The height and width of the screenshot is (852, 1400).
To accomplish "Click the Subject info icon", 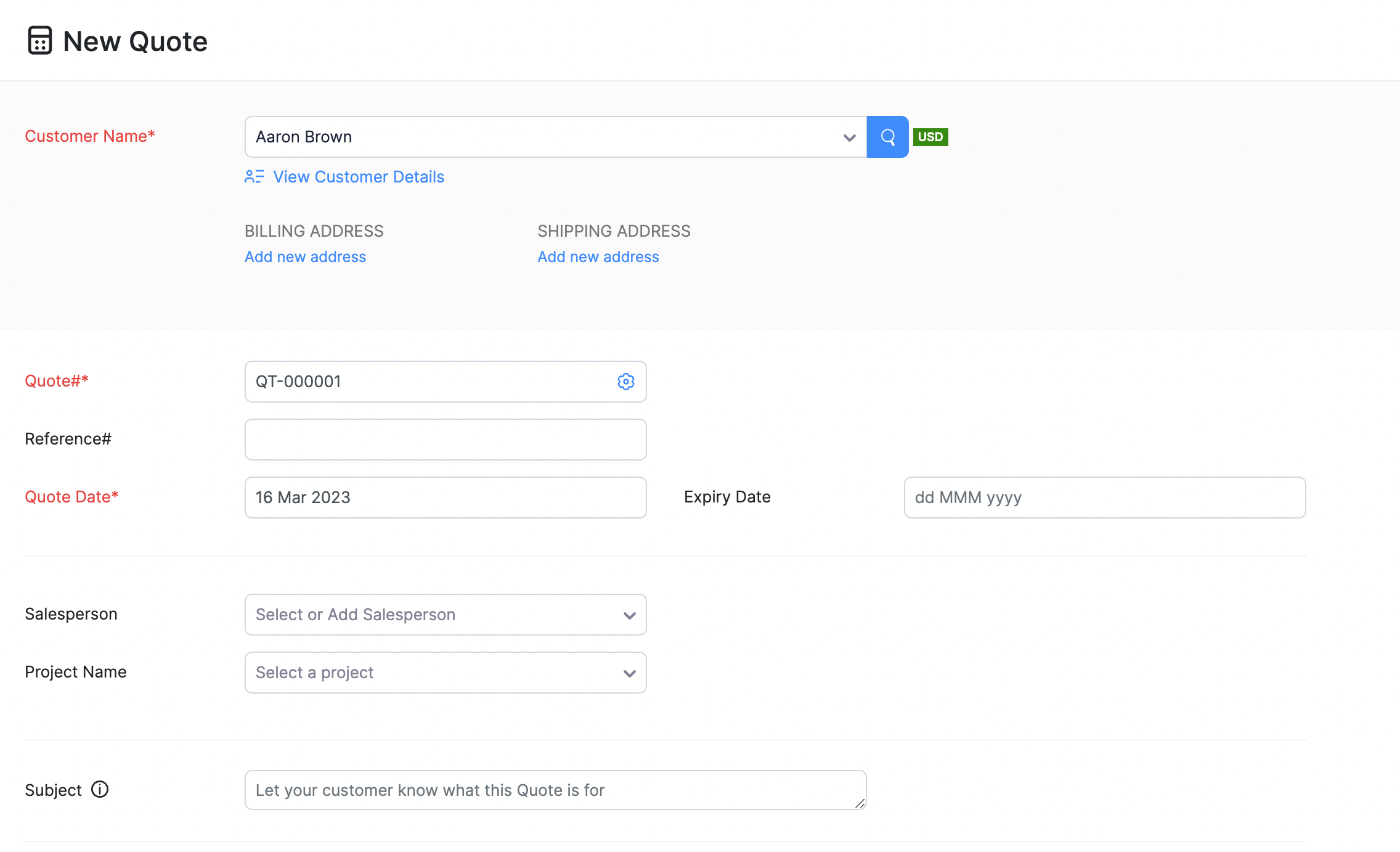I will 100,789.
